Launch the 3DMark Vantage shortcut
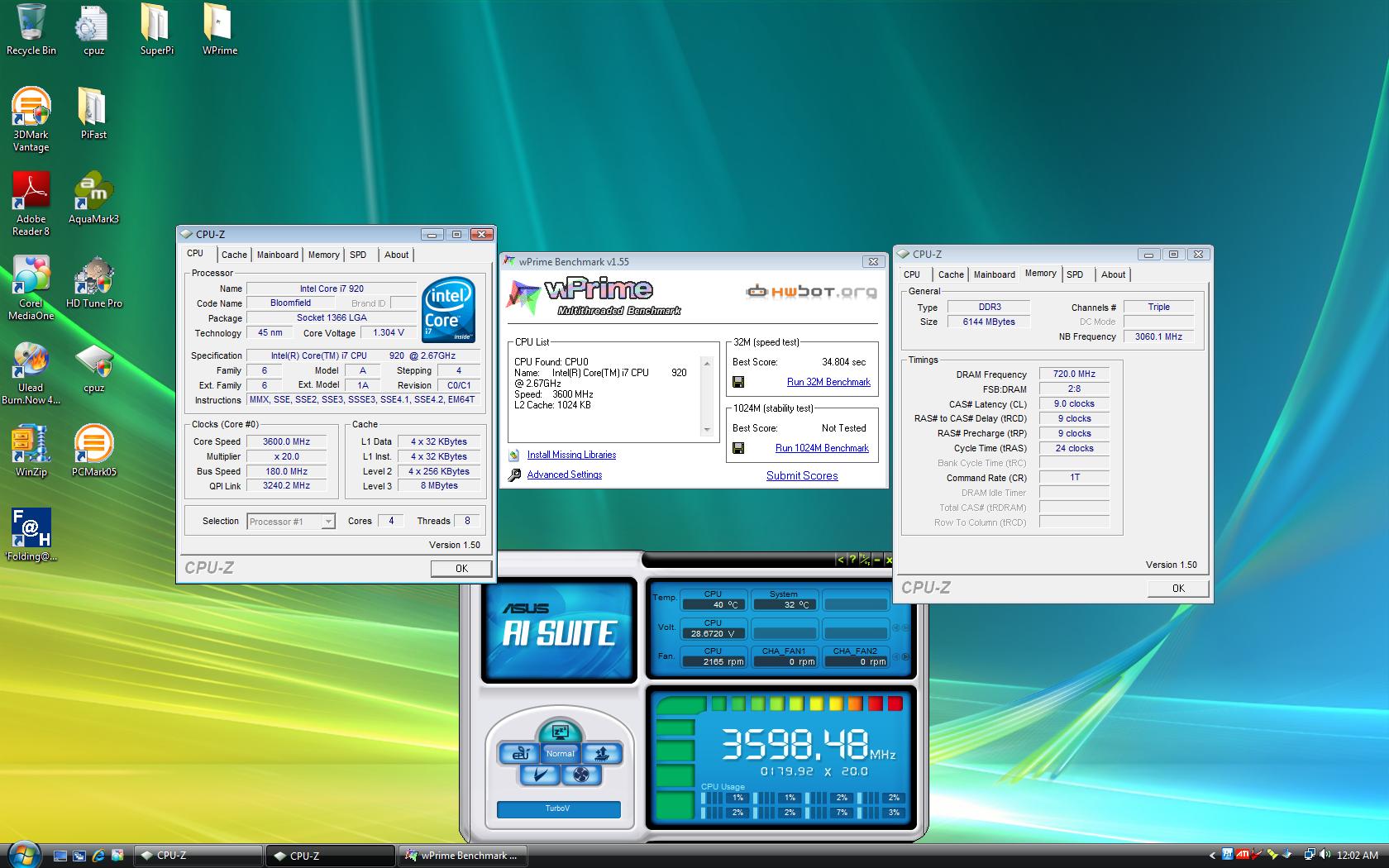 [31, 120]
